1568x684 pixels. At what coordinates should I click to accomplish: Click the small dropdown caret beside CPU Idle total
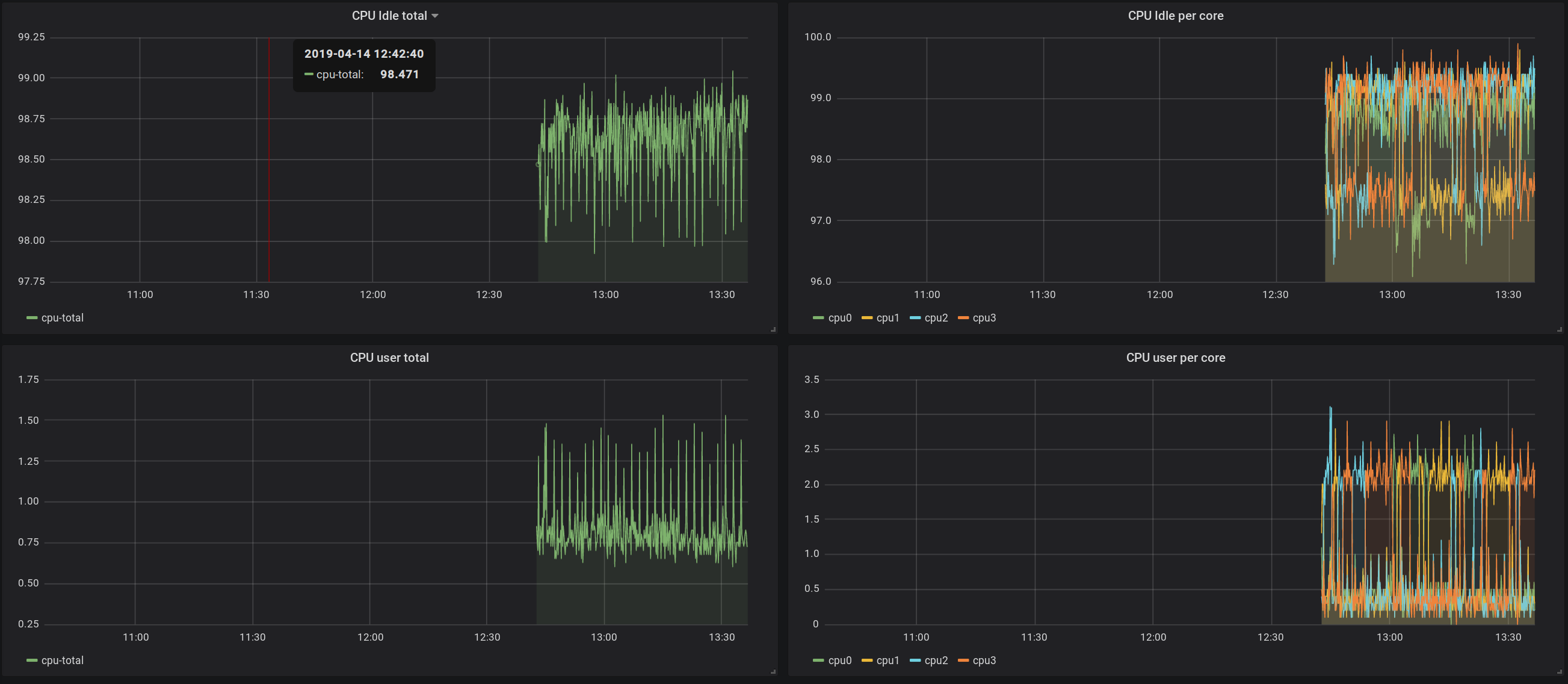click(x=434, y=16)
